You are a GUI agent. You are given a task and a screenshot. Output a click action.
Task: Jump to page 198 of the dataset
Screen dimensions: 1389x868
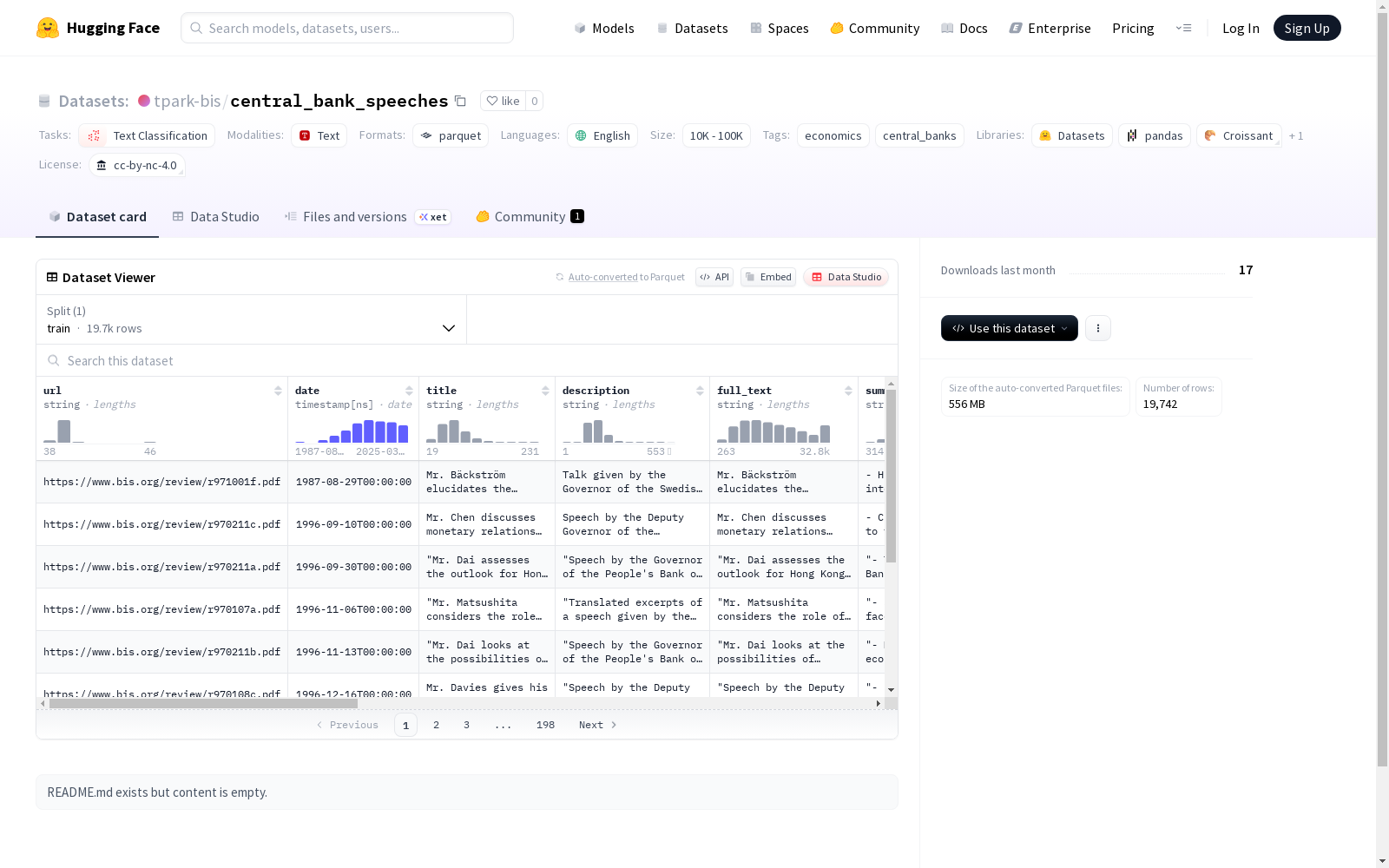pos(545,725)
